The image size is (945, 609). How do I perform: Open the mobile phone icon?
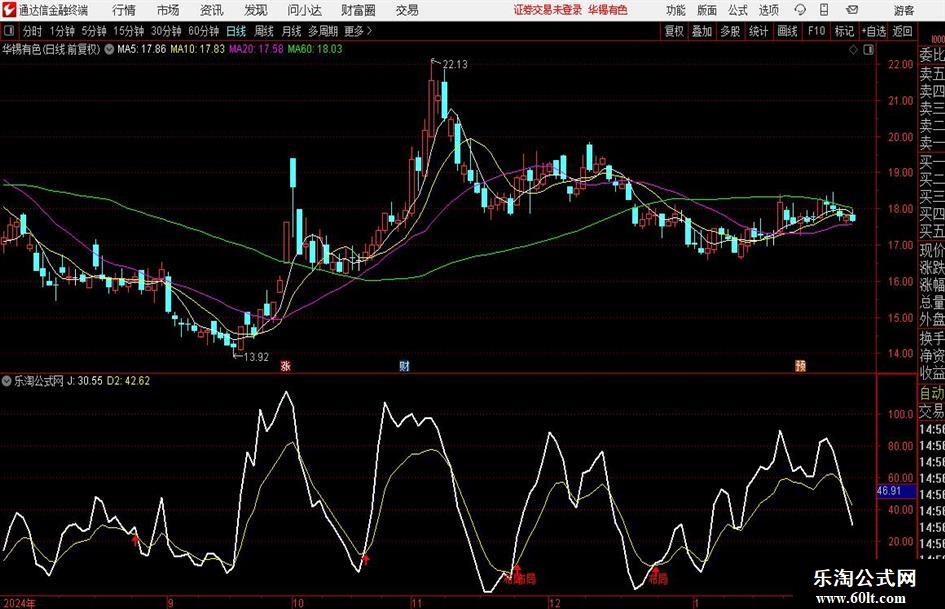tap(824, 10)
